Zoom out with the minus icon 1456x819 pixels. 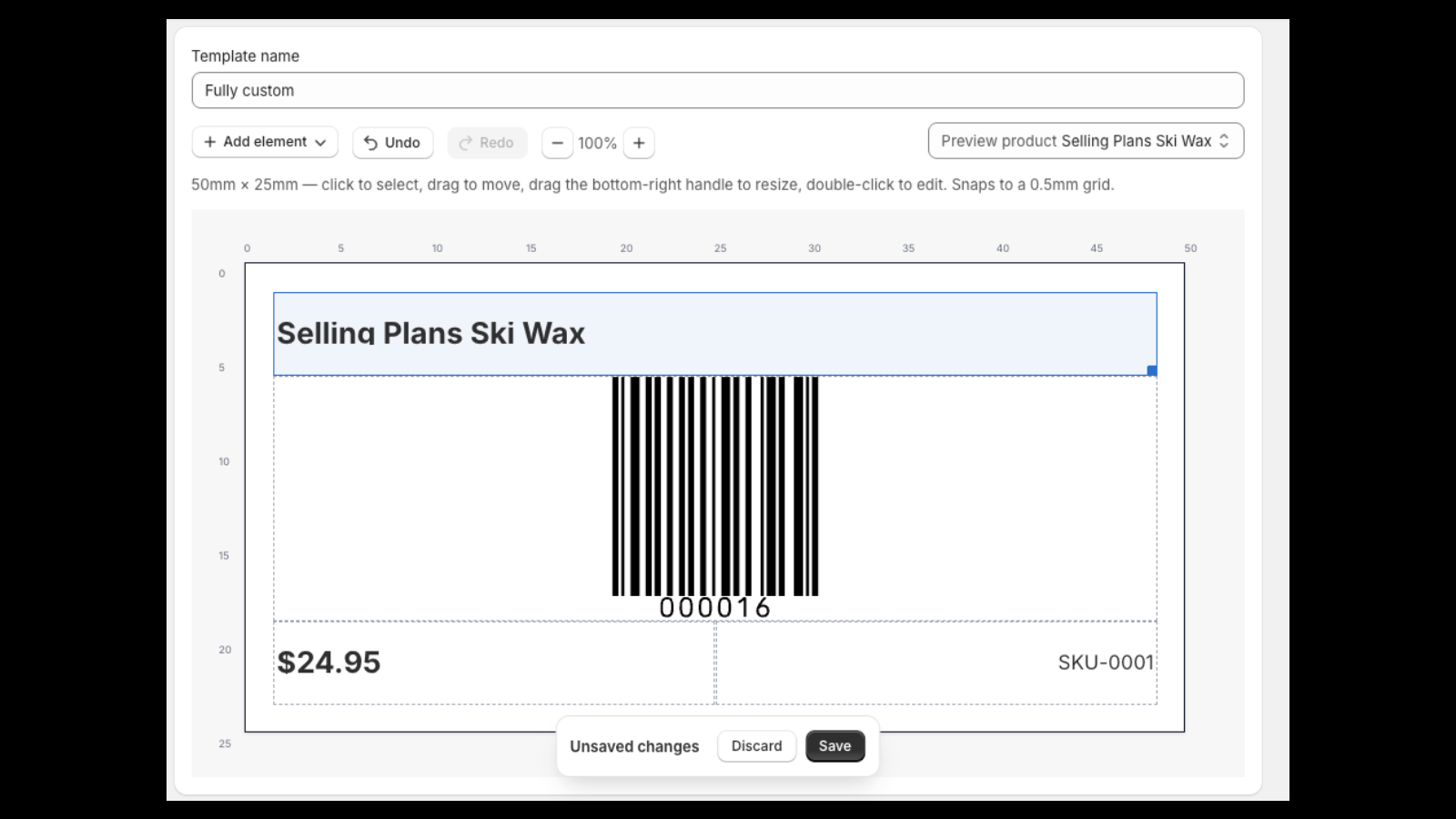558,143
